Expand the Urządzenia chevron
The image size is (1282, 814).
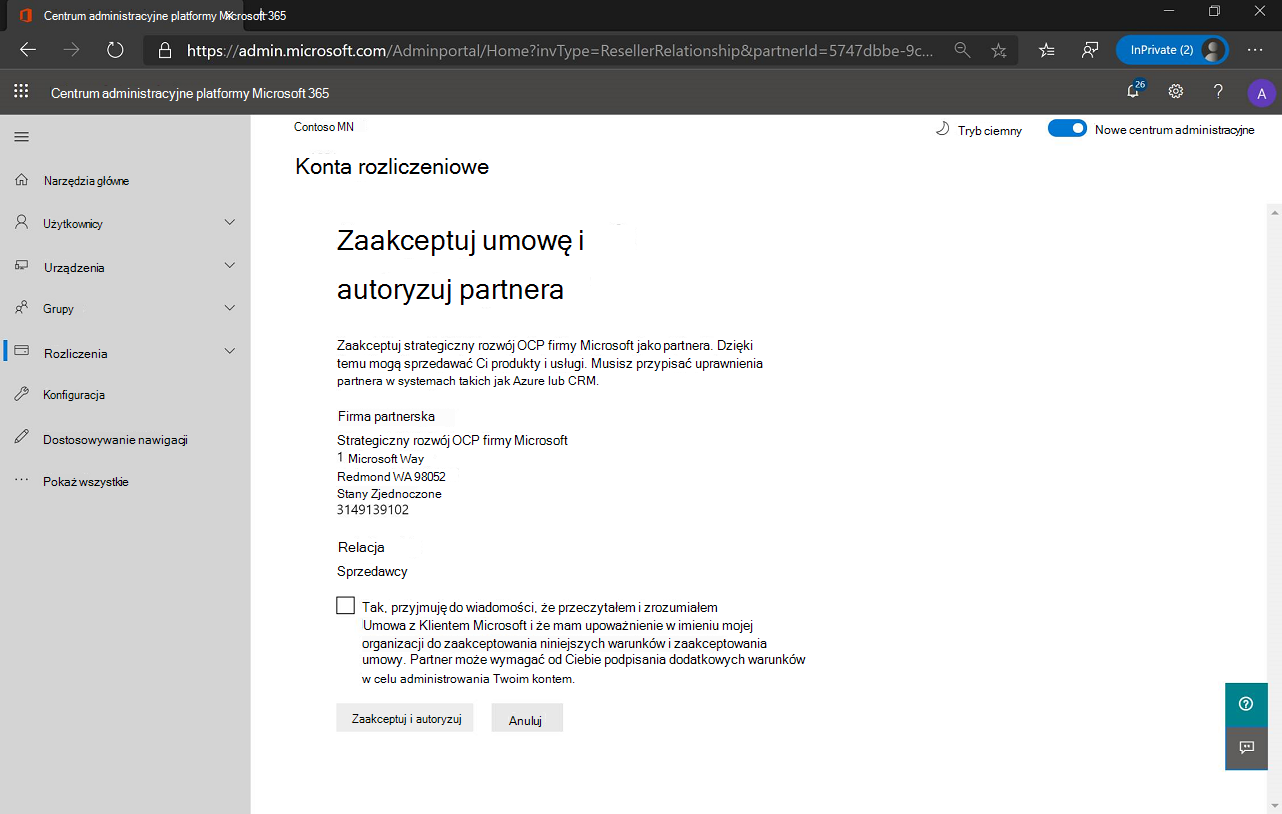pos(230,266)
